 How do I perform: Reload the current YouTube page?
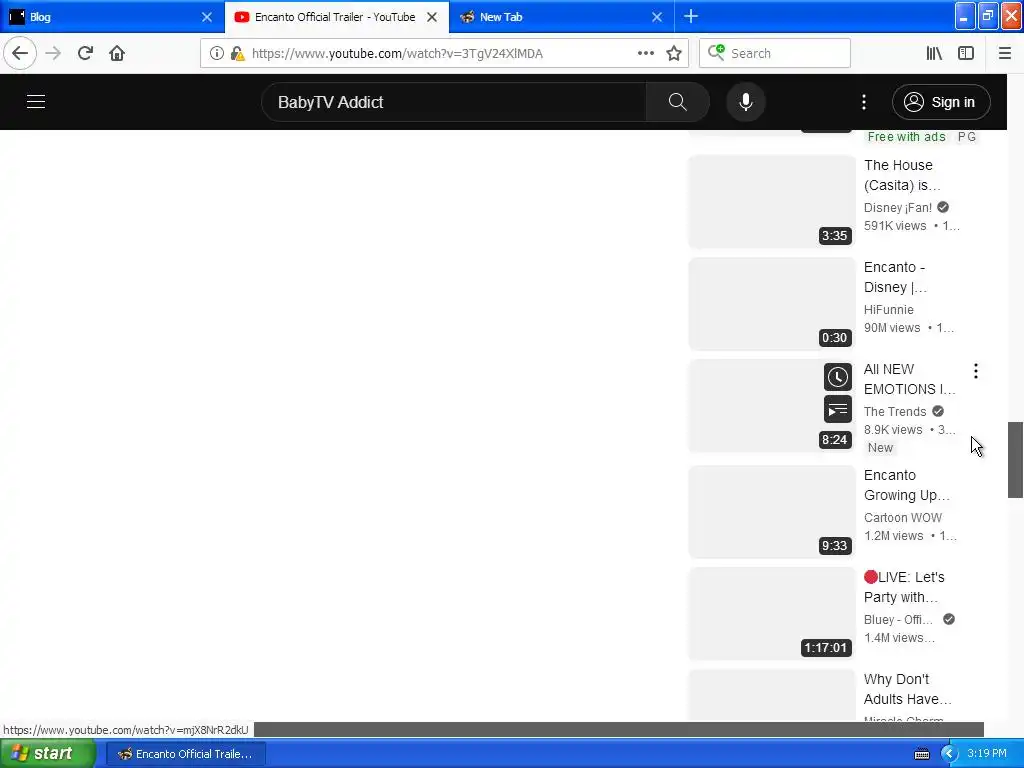pos(86,53)
